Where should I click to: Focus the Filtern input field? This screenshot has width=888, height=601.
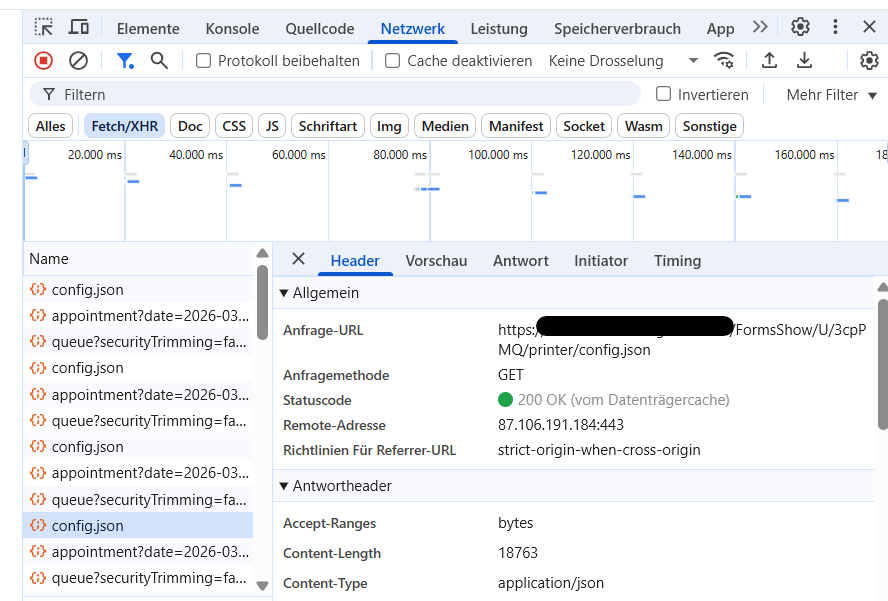point(335,94)
